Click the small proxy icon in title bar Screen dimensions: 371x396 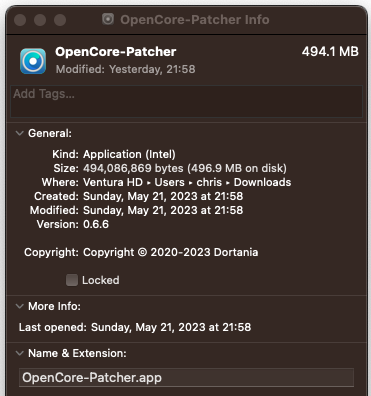pos(108,19)
